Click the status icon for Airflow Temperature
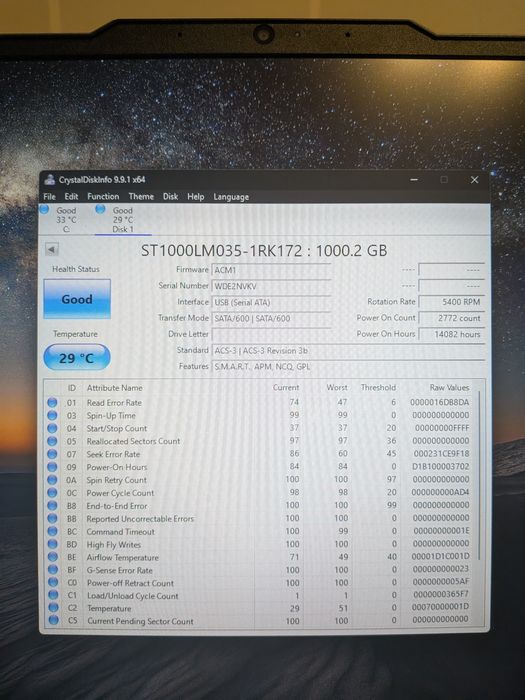Screen dimensions: 525x700 point(53,557)
